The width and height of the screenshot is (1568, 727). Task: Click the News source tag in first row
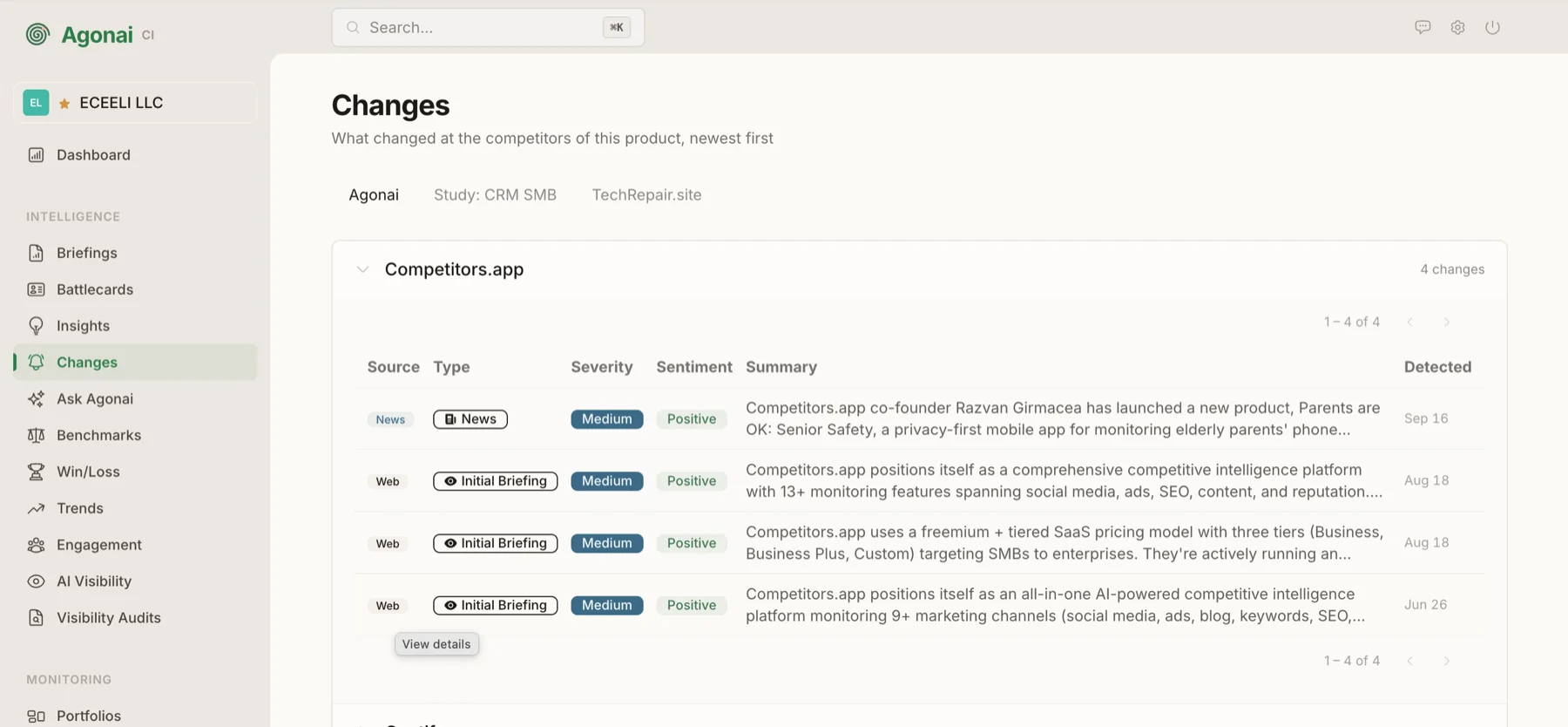[x=390, y=419]
